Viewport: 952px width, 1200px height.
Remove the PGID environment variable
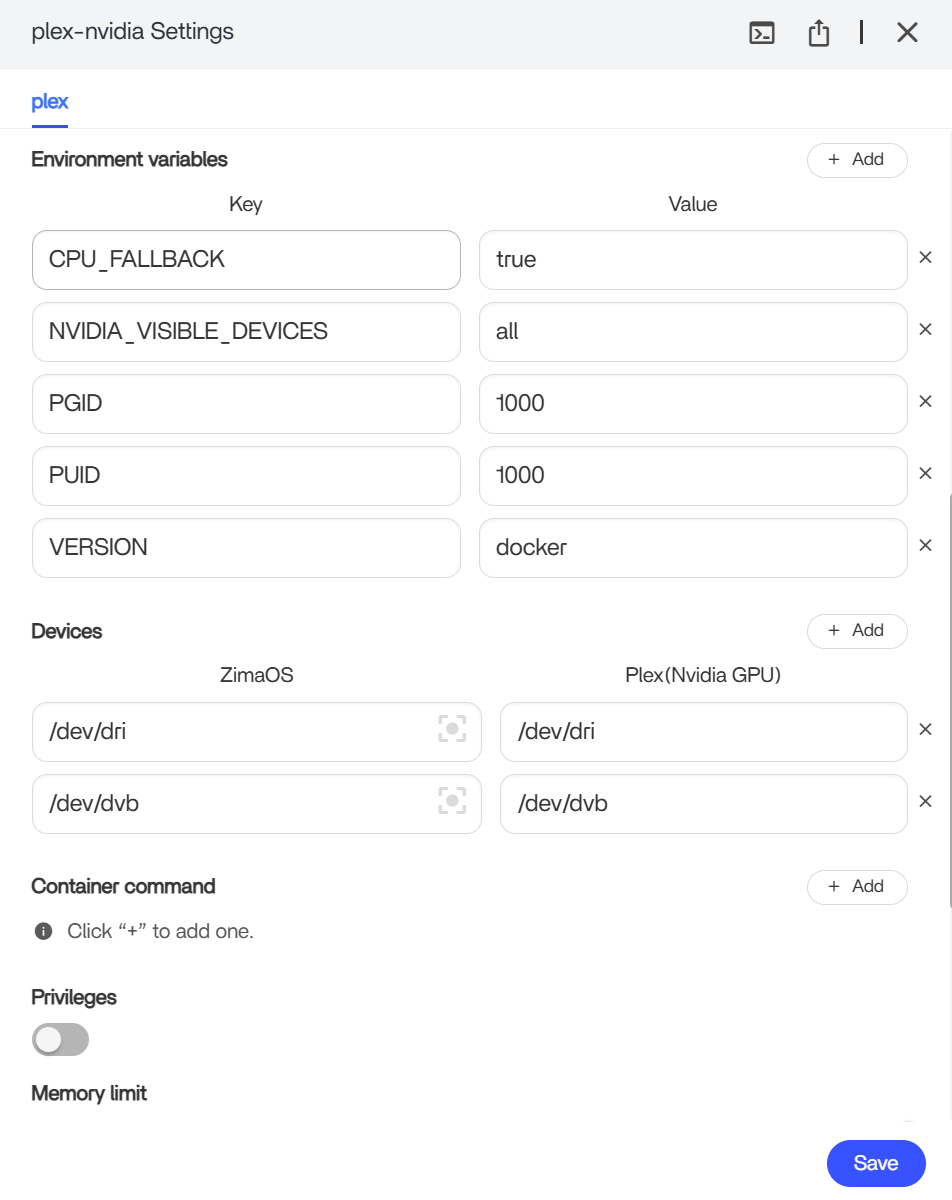(x=925, y=402)
